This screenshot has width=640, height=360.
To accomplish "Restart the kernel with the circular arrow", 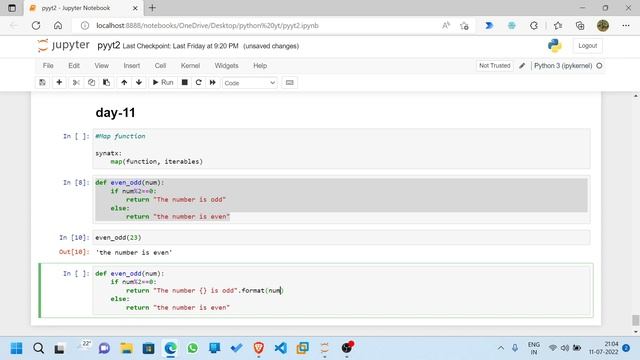I will point(198,82).
